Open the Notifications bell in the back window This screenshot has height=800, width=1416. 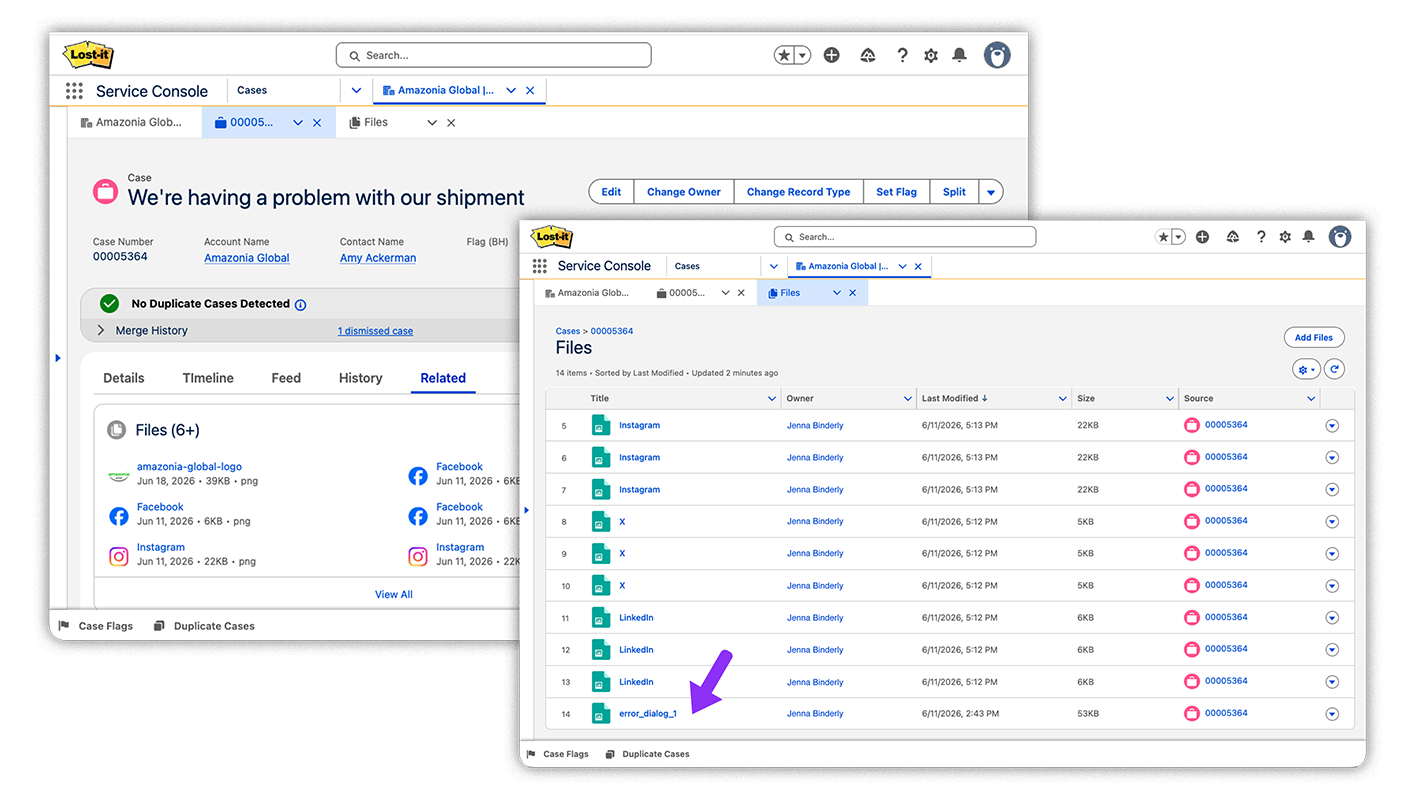click(959, 55)
